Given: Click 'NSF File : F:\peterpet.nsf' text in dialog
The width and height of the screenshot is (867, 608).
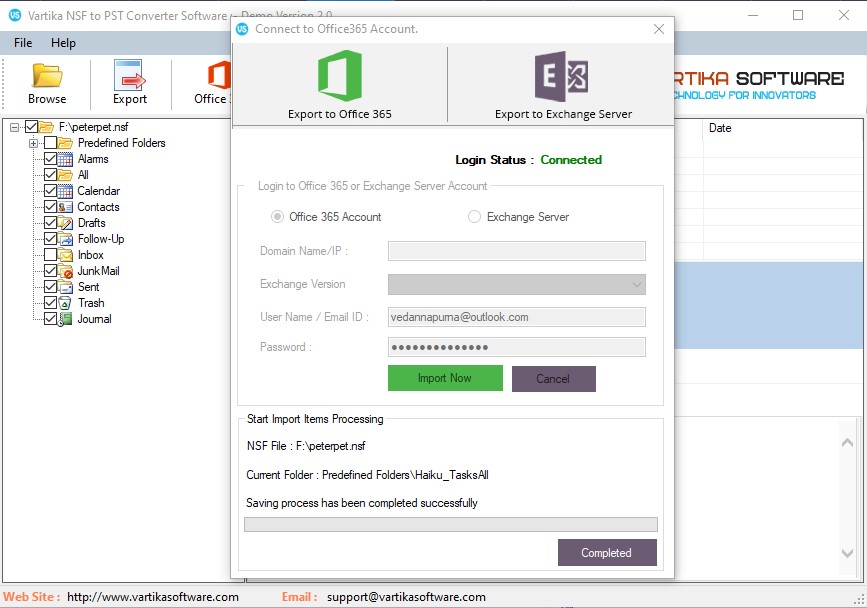Looking at the screenshot, I should [306, 446].
